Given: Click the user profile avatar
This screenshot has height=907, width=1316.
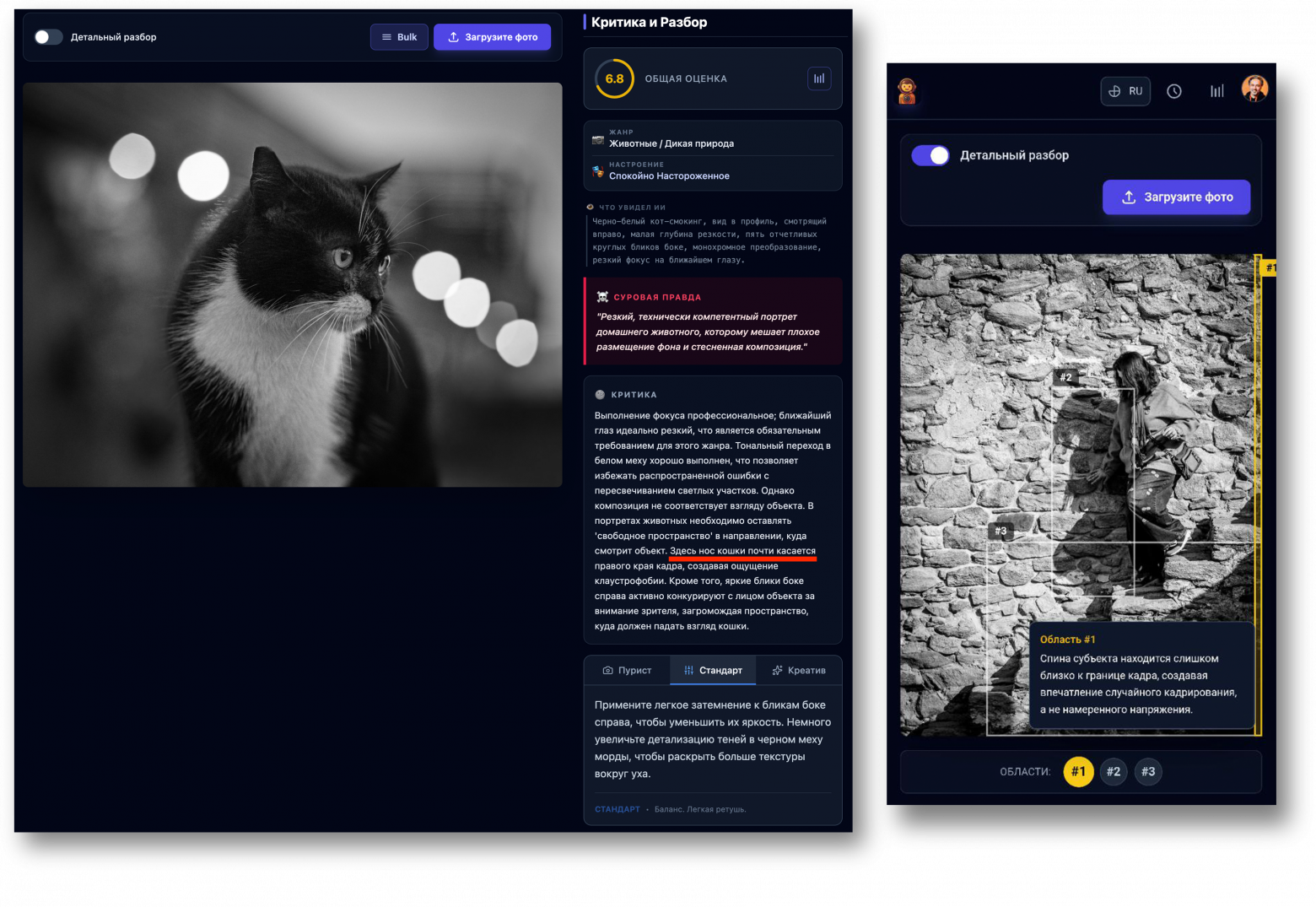Looking at the screenshot, I should (1254, 89).
